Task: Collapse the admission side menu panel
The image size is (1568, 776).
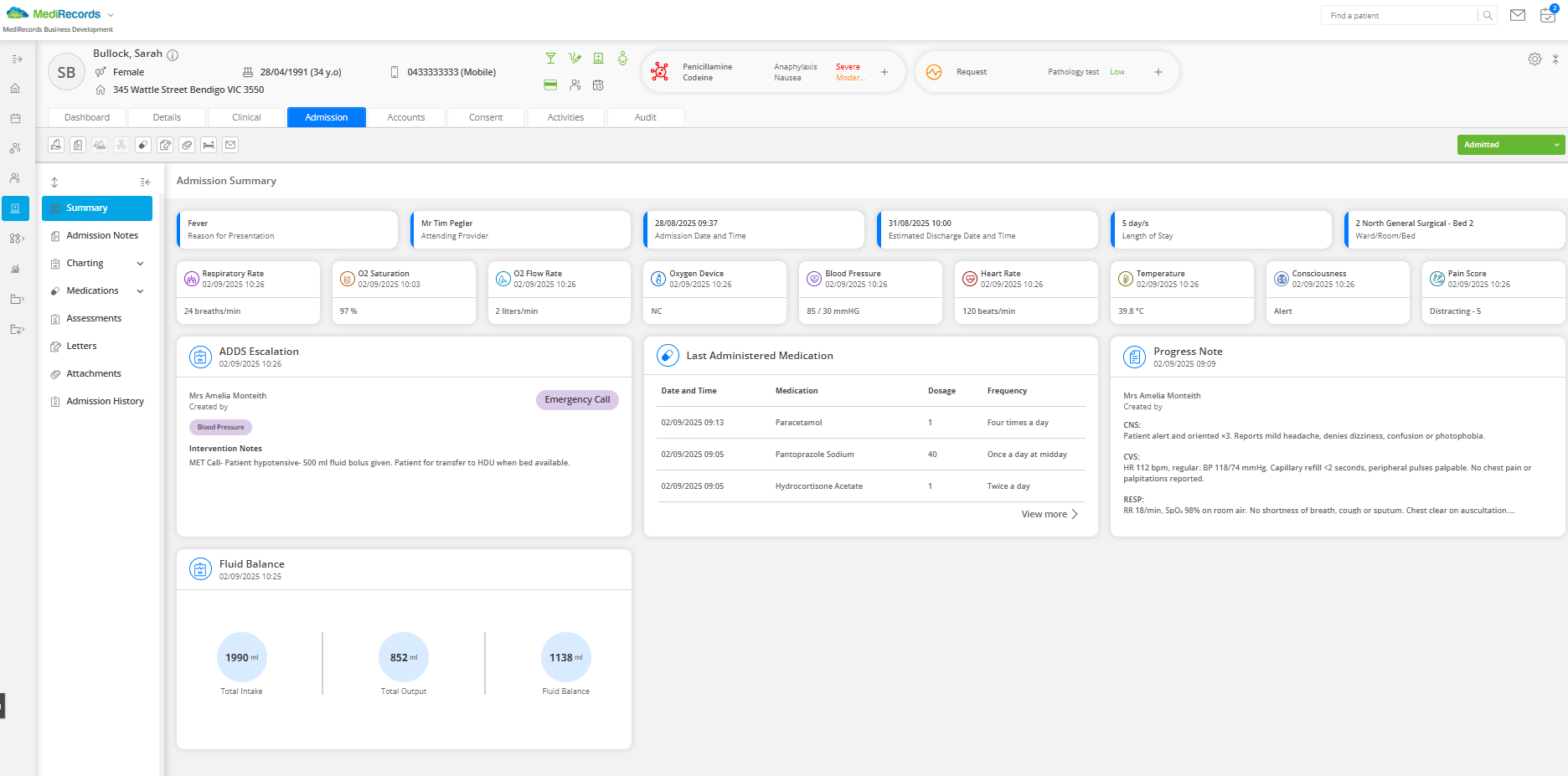Action: coord(145,182)
